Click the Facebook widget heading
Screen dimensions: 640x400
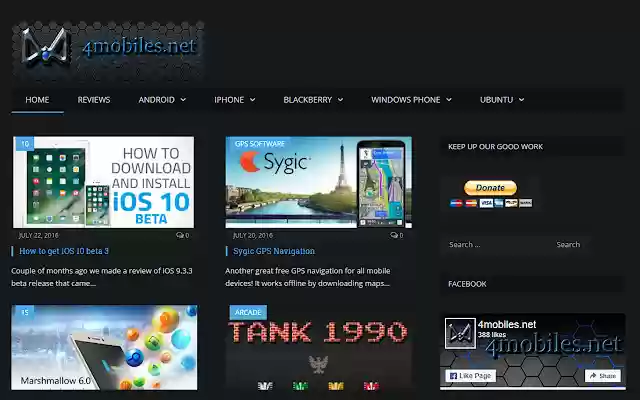467,284
